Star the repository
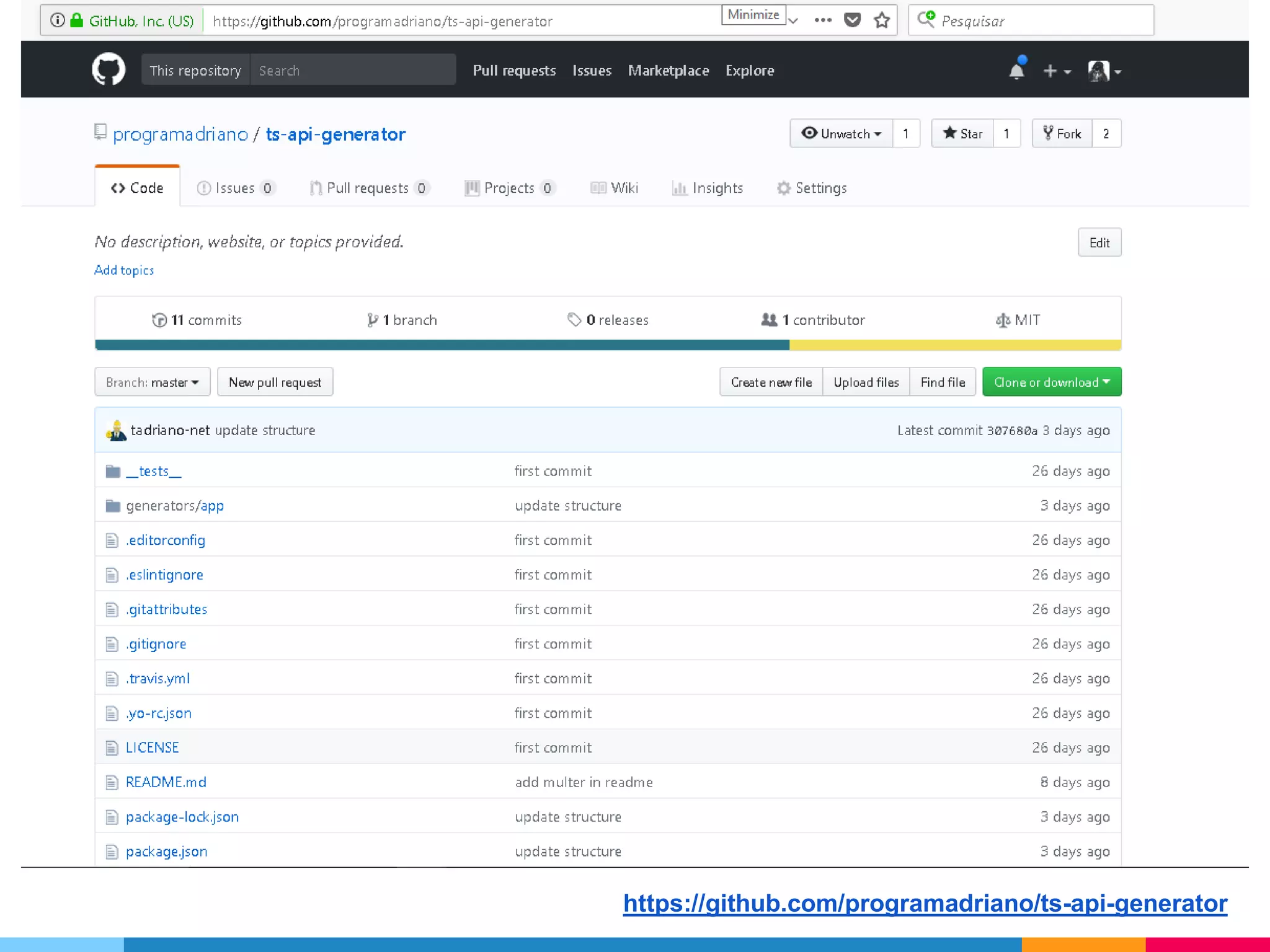The width and height of the screenshot is (1270, 952). [962, 133]
